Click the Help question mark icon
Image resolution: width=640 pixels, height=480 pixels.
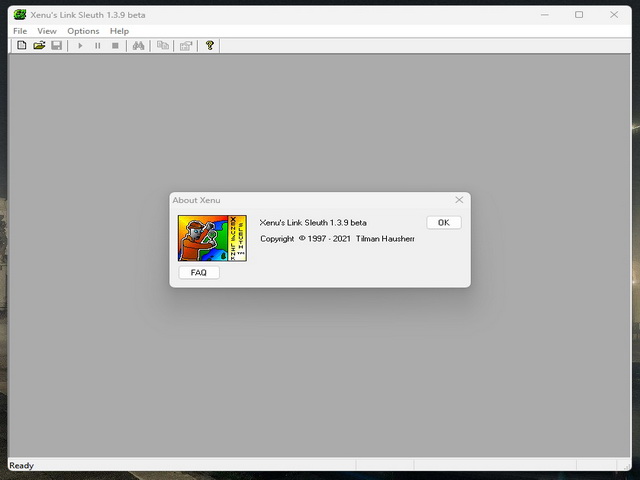coord(210,45)
